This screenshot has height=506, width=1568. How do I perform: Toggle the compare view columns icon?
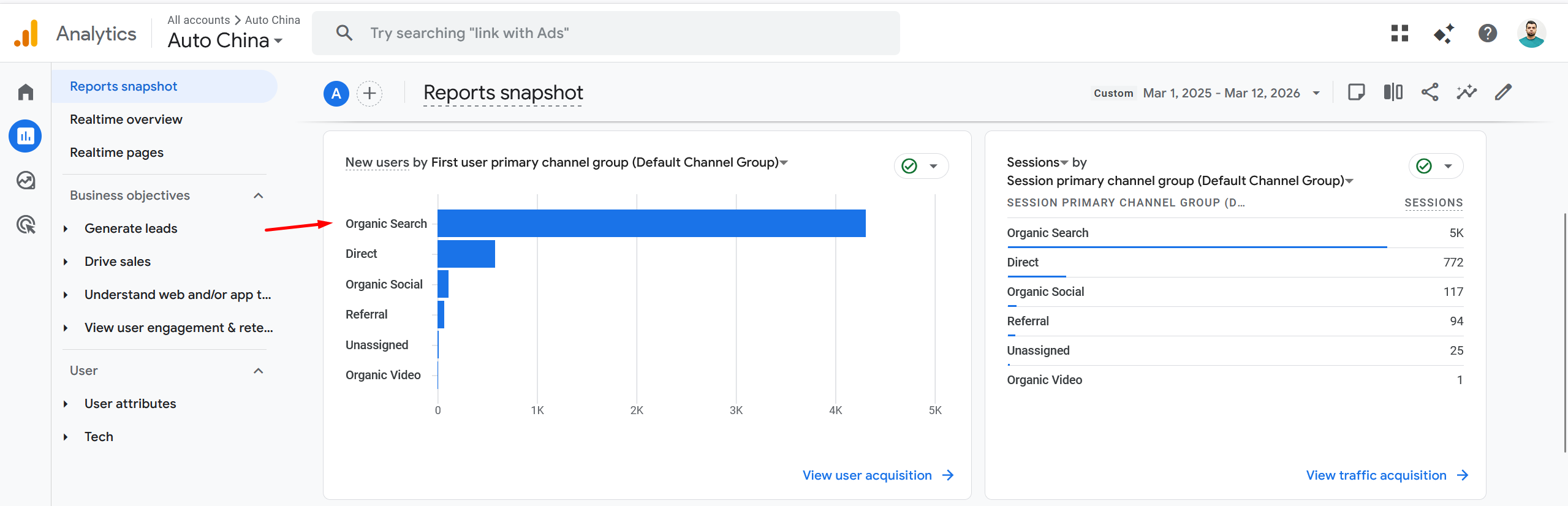(x=1393, y=93)
